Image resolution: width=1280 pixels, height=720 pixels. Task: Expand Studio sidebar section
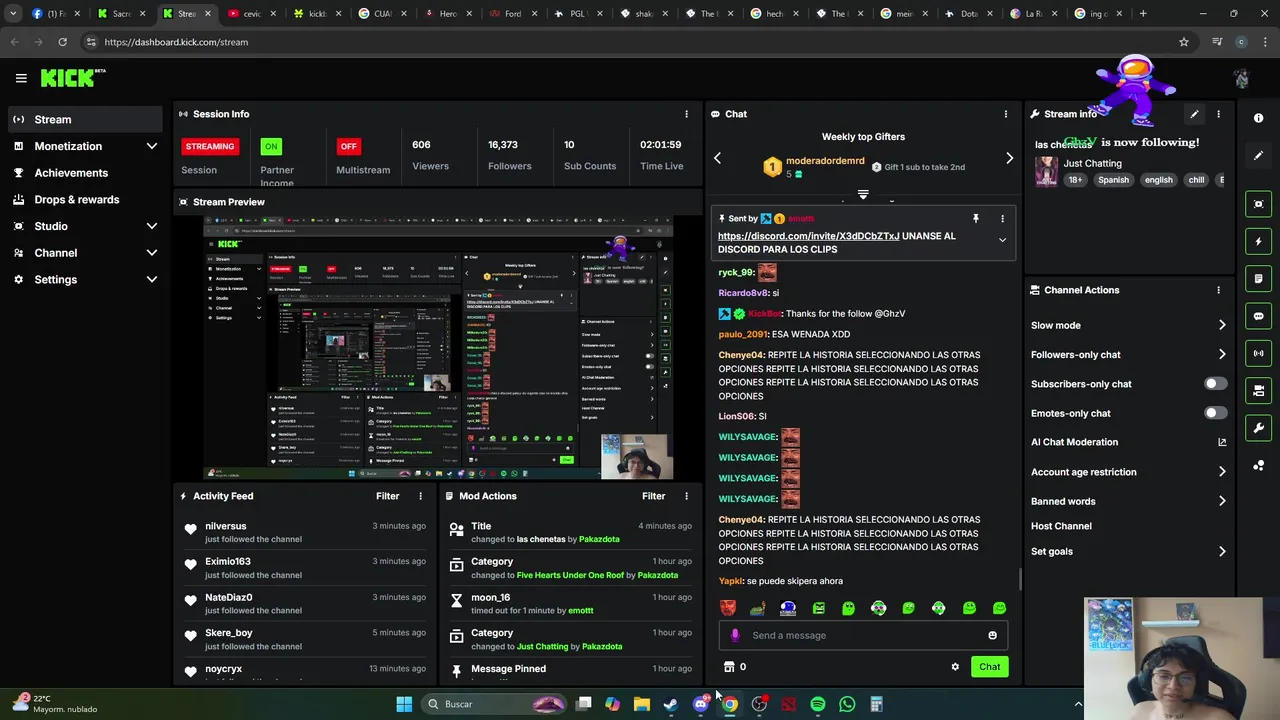[151, 226]
